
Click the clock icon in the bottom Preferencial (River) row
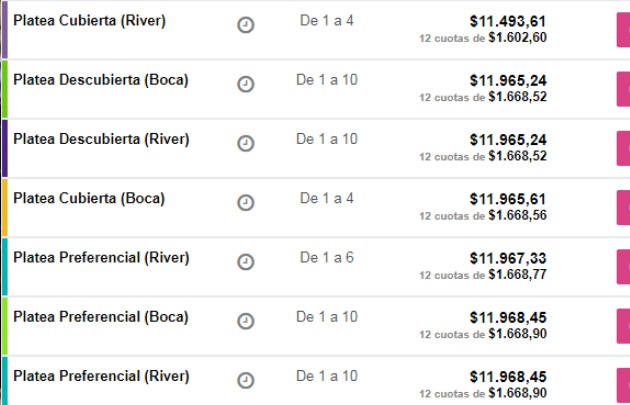coord(246,380)
